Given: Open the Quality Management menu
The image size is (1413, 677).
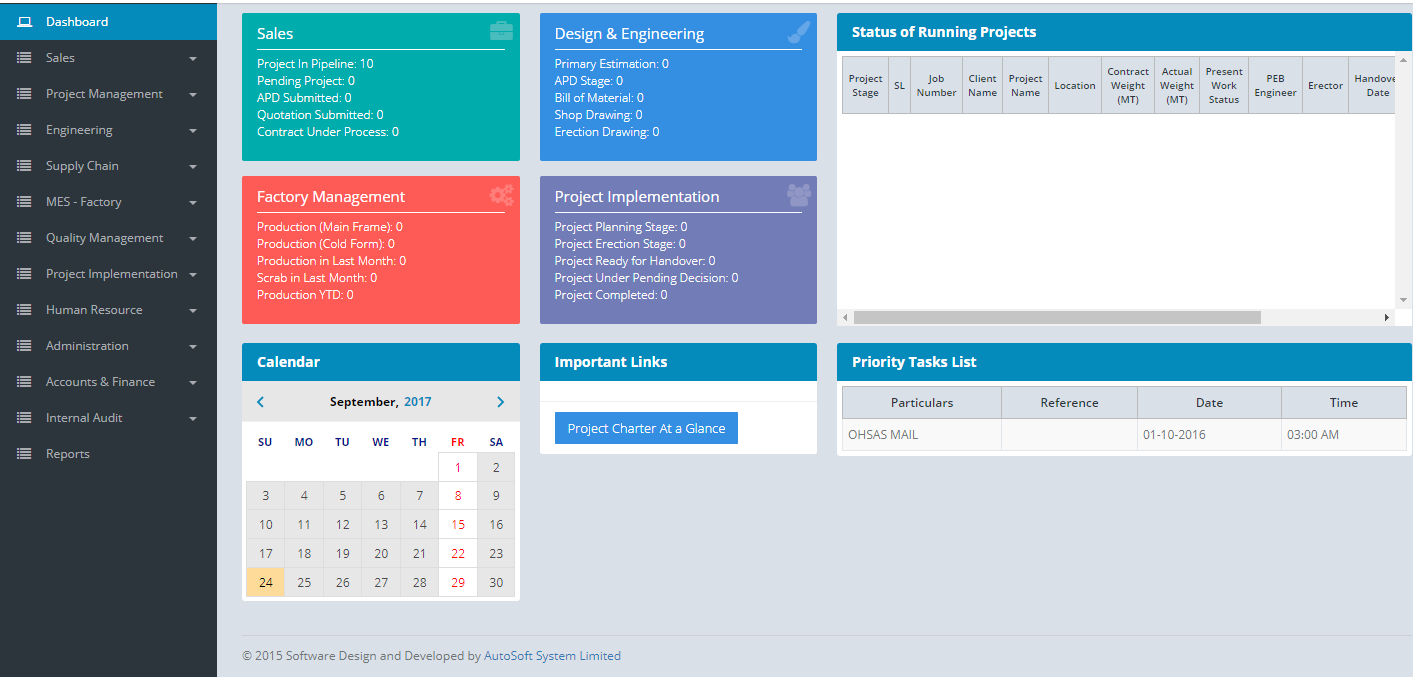Looking at the screenshot, I should [104, 238].
